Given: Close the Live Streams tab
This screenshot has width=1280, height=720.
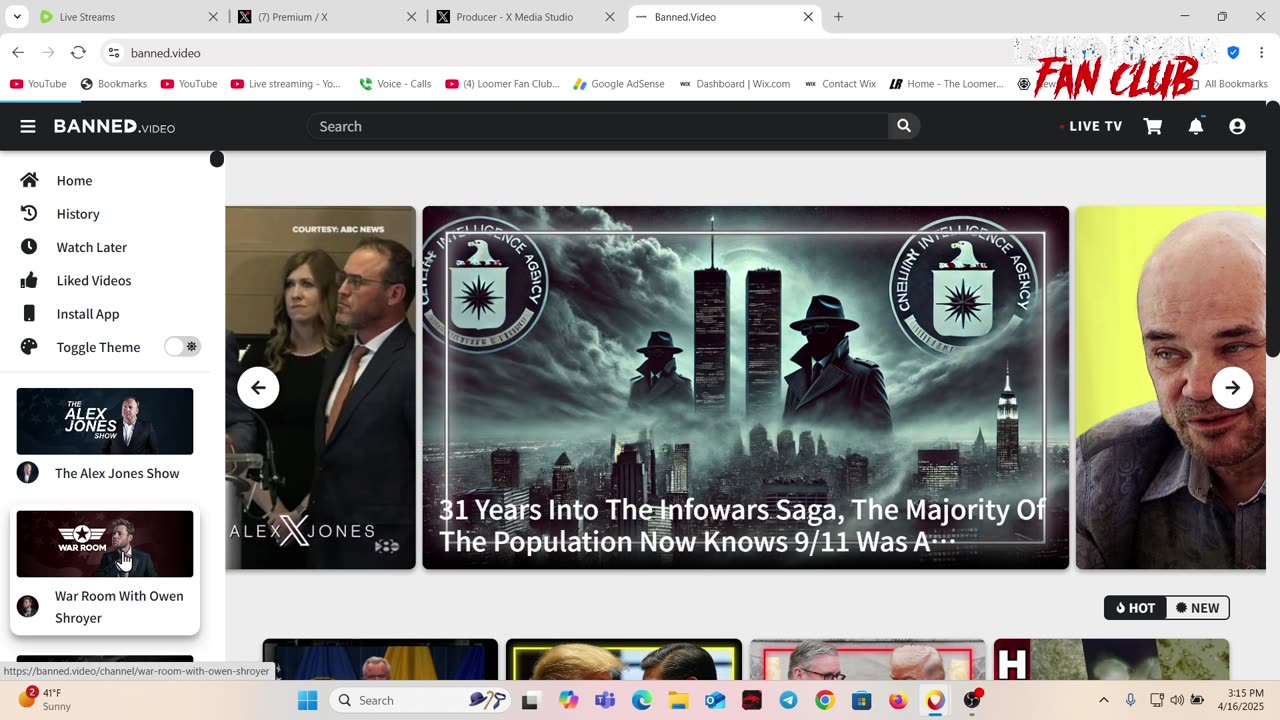Looking at the screenshot, I should (213, 17).
